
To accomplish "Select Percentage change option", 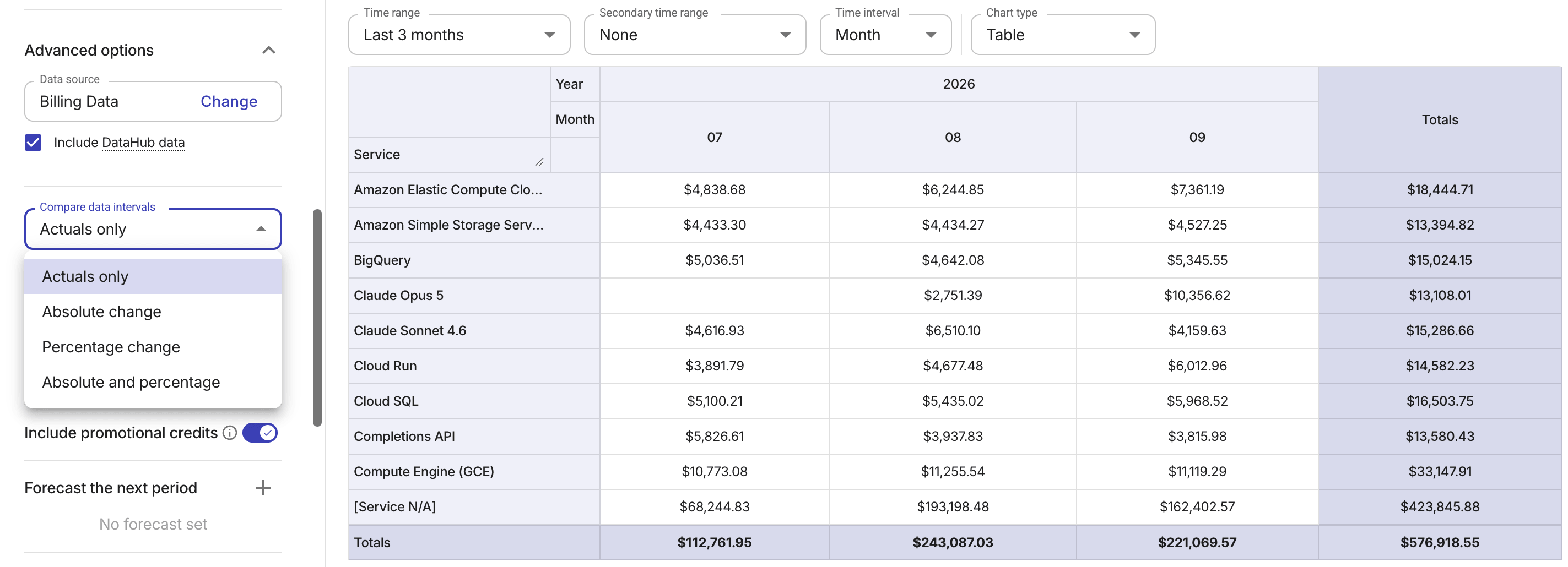I will [x=153, y=347].
